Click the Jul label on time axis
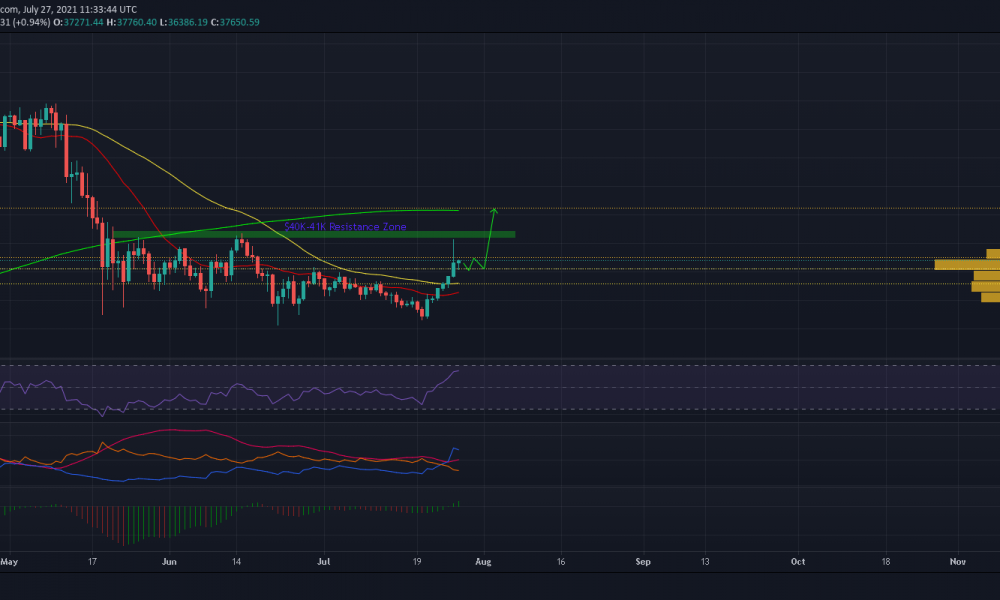The image size is (1000, 600). (324, 562)
